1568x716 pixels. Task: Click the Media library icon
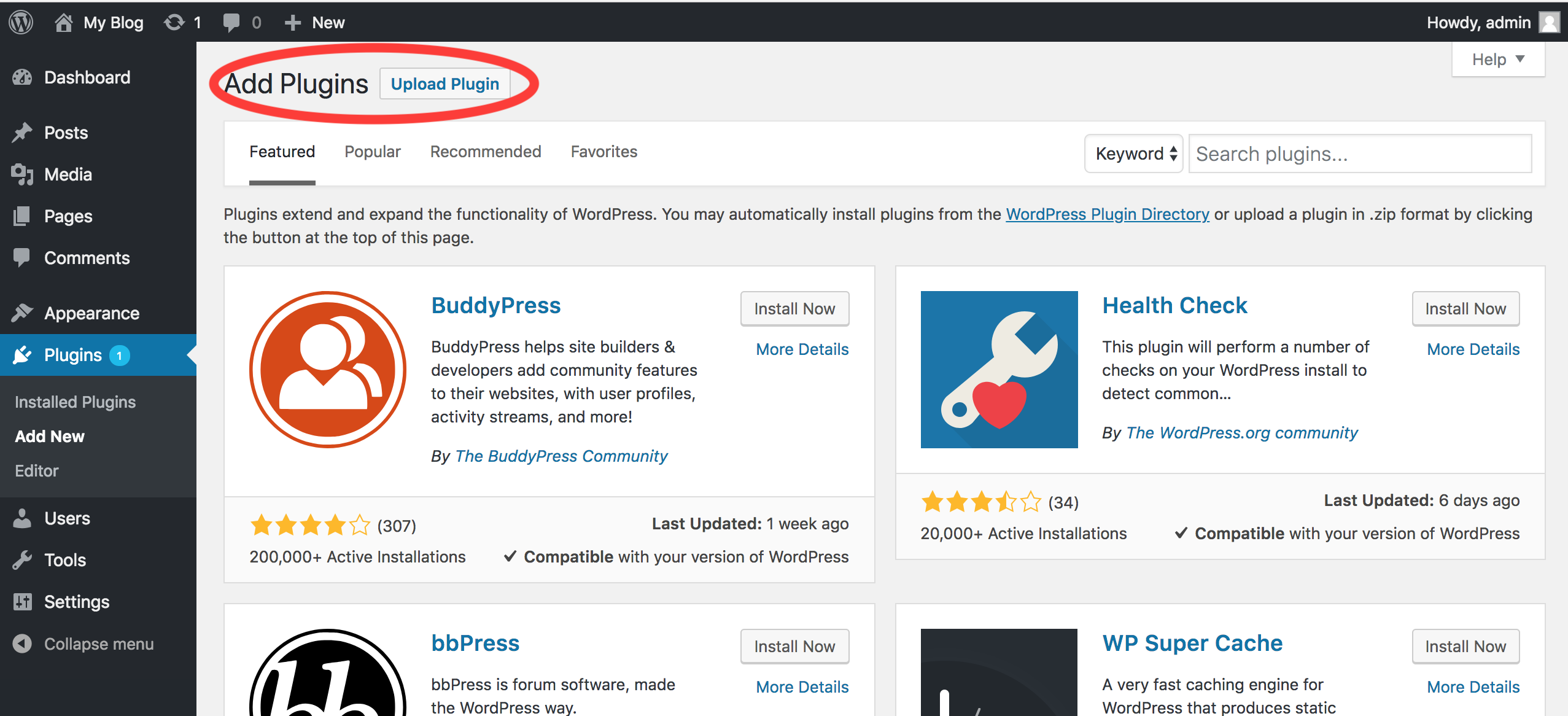tap(22, 174)
